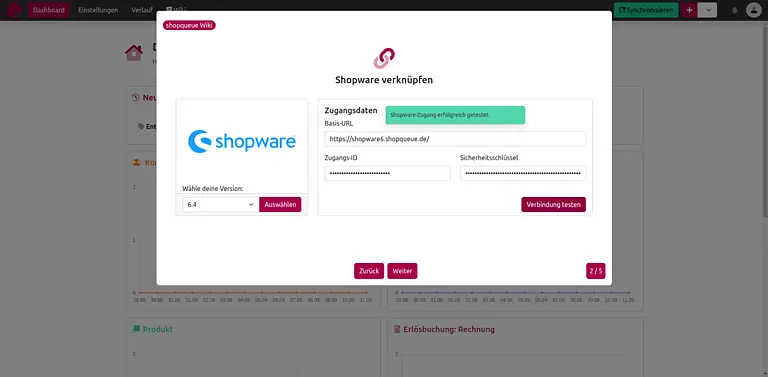This screenshot has height=377, width=768.
Task: Open Einstellungen in the top navigation
Action: click(98, 10)
